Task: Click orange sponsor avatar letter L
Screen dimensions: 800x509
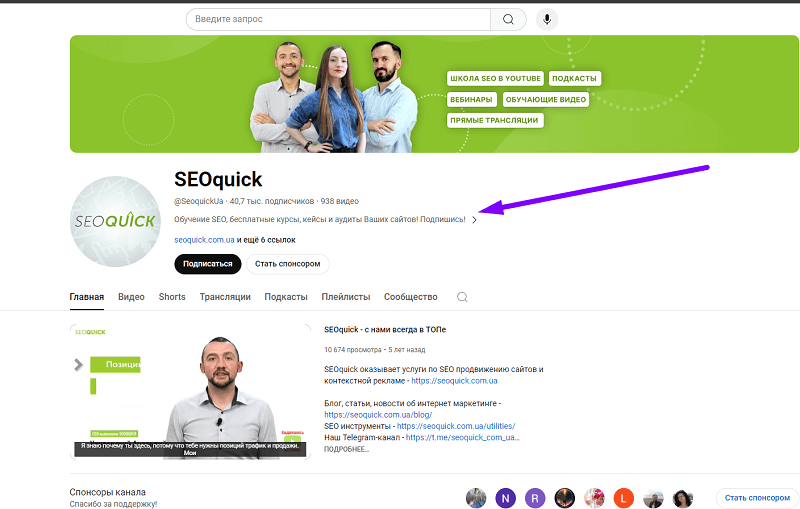Action: (x=623, y=498)
